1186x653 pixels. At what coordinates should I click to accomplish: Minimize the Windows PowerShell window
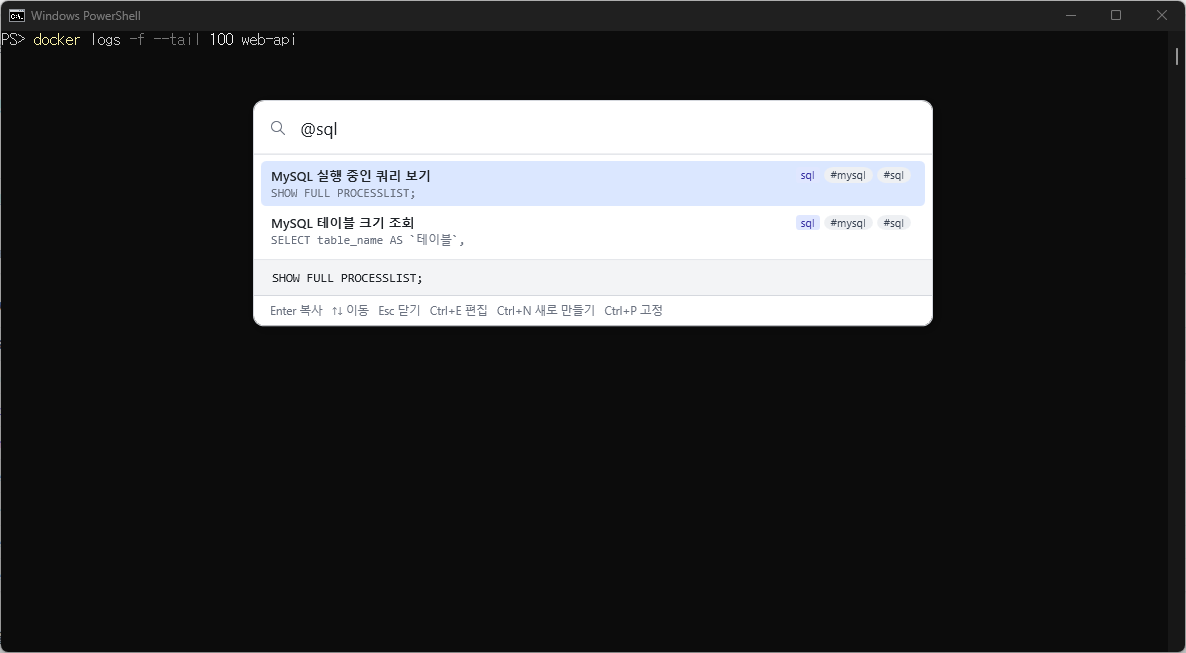coord(1070,15)
